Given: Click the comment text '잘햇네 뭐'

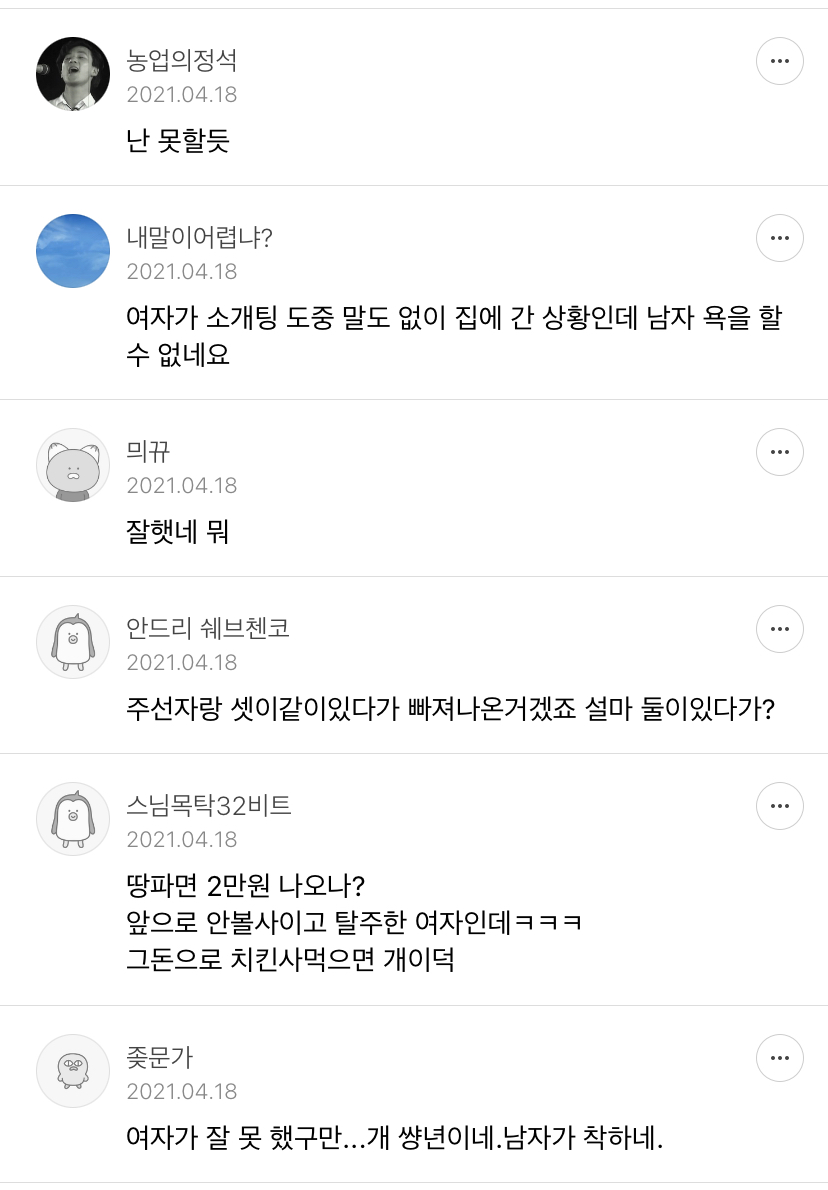Looking at the screenshot, I should coord(178,532).
